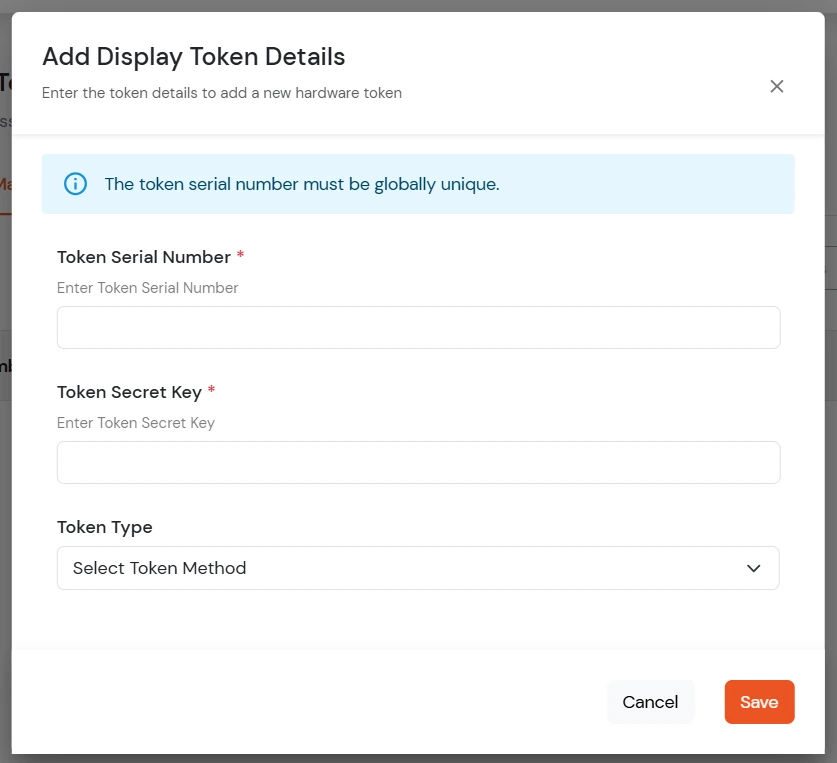Select the Token Method combo box

418,567
